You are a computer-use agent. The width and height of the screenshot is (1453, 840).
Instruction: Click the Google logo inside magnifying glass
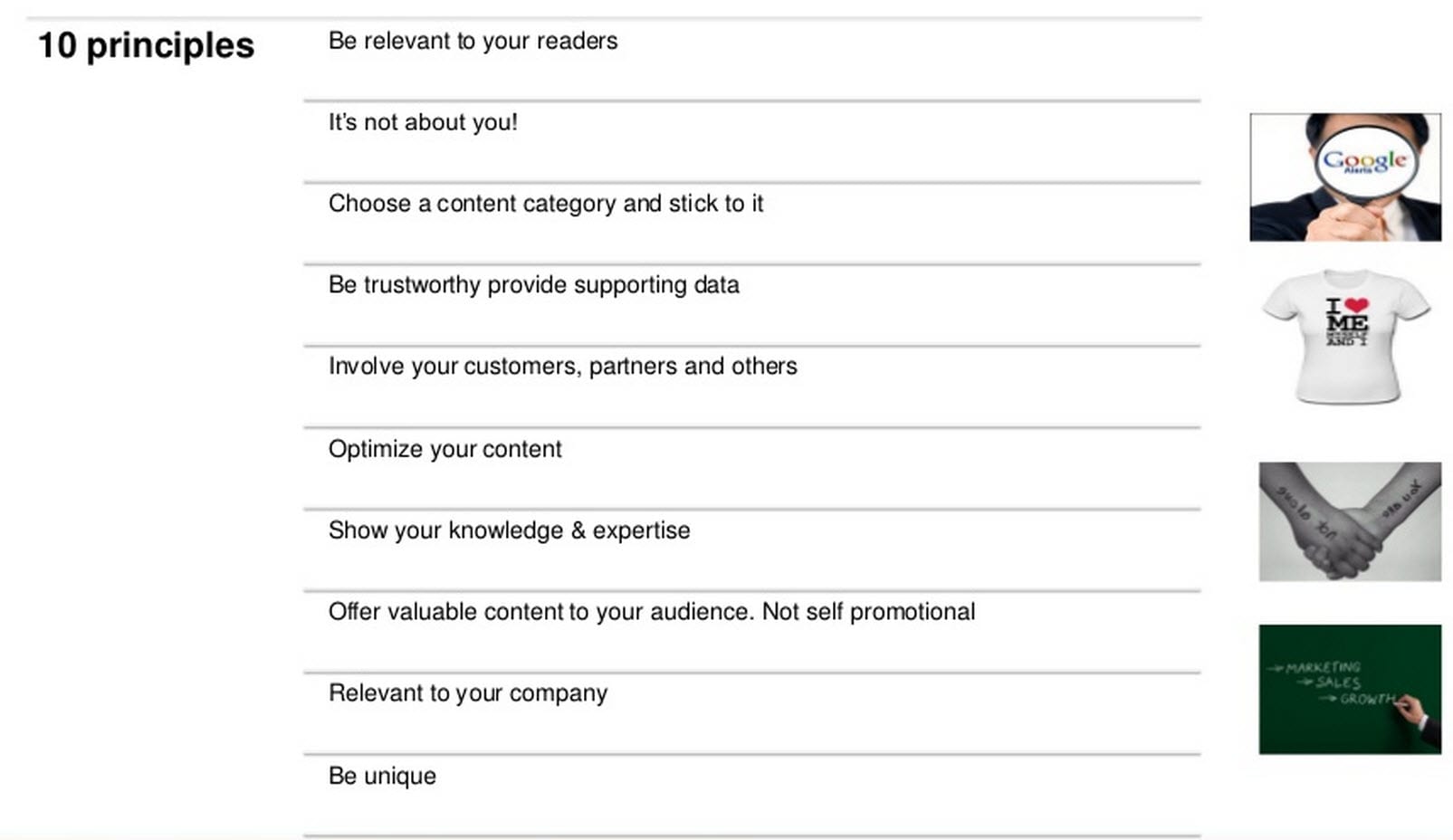(1364, 161)
